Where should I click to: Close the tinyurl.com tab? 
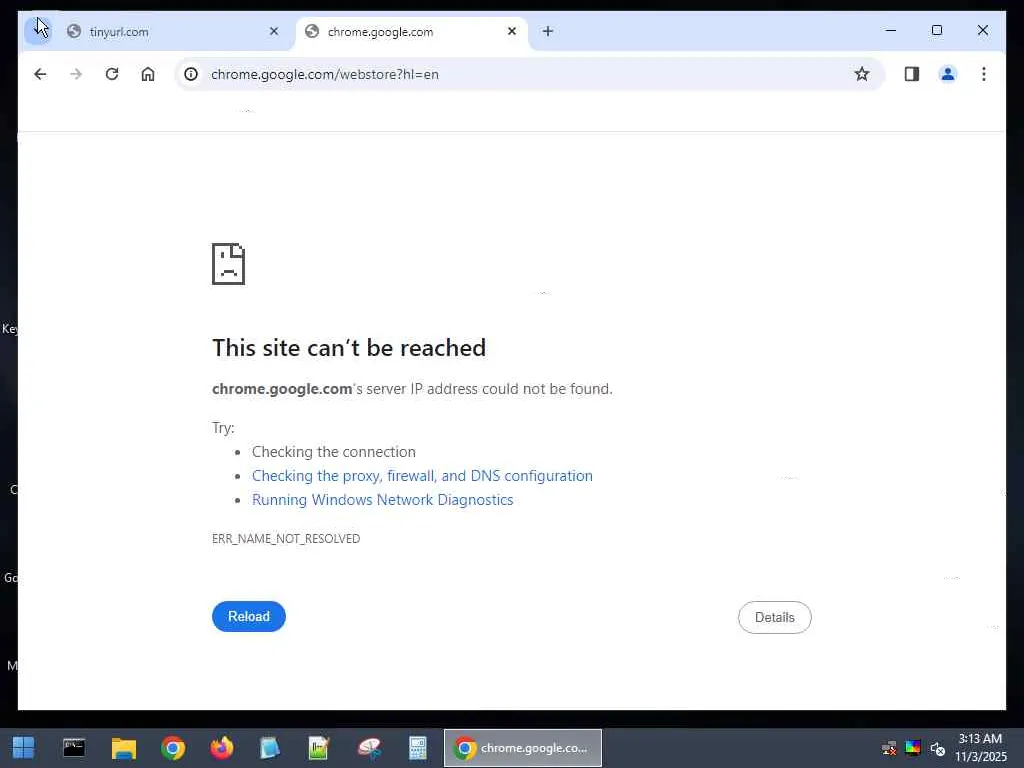point(274,31)
